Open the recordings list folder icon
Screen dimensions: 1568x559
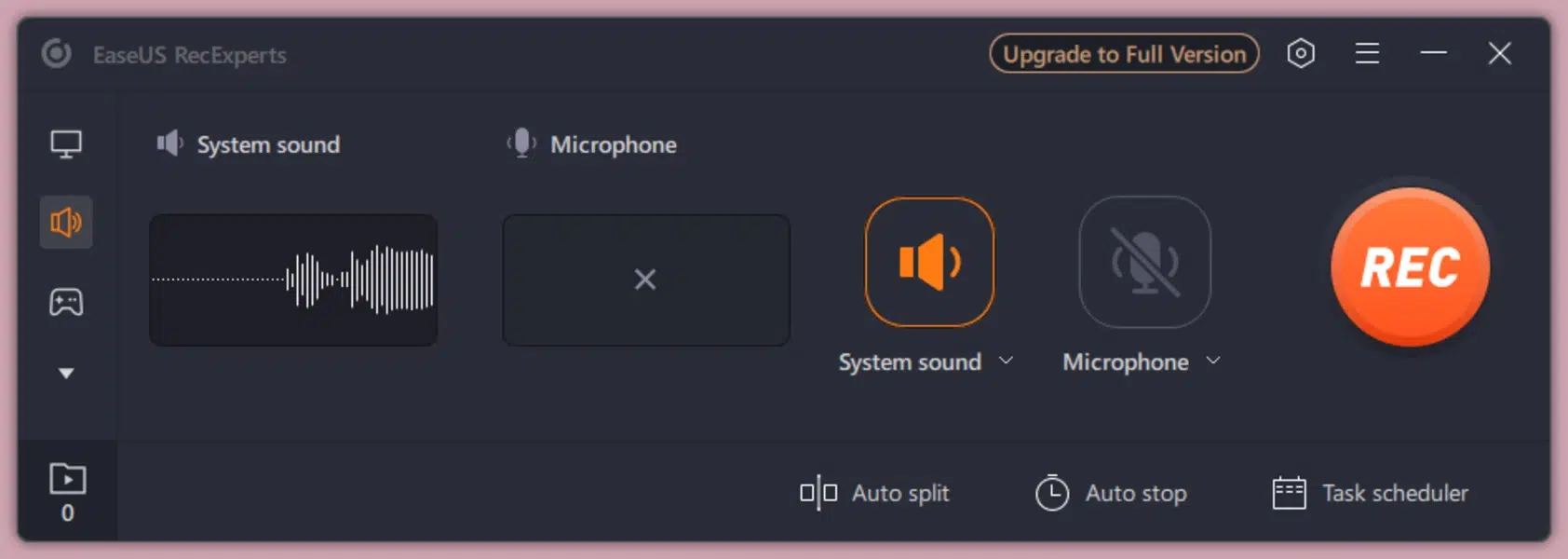[67, 479]
